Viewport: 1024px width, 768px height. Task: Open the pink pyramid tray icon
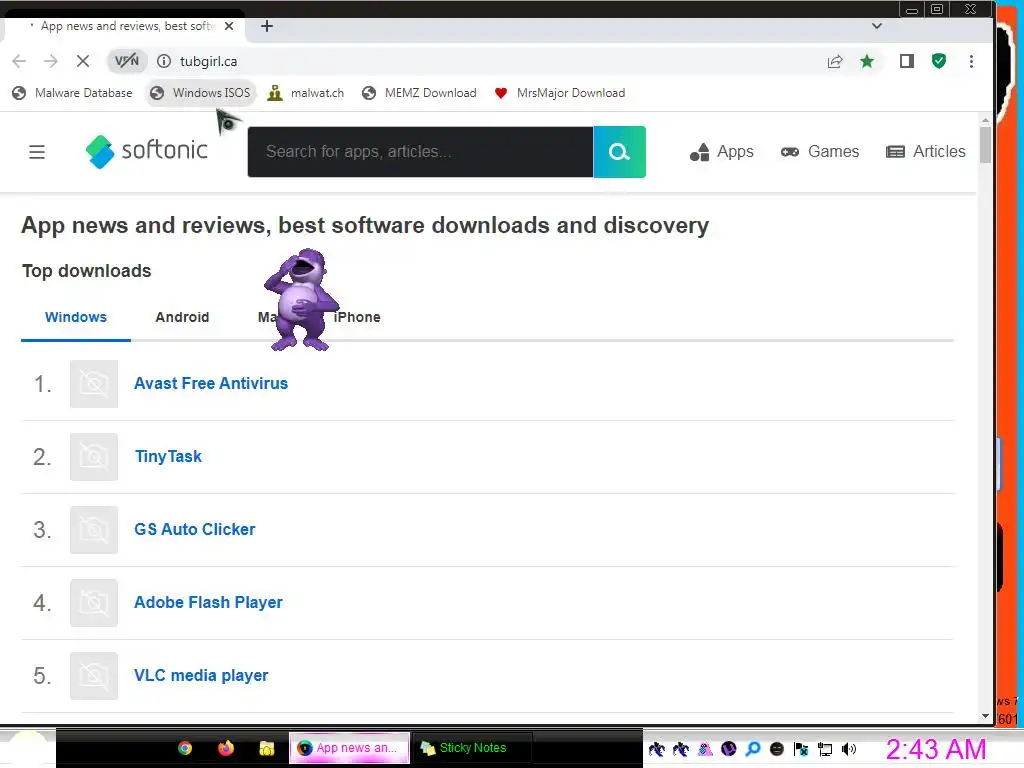(x=705, y=749)
